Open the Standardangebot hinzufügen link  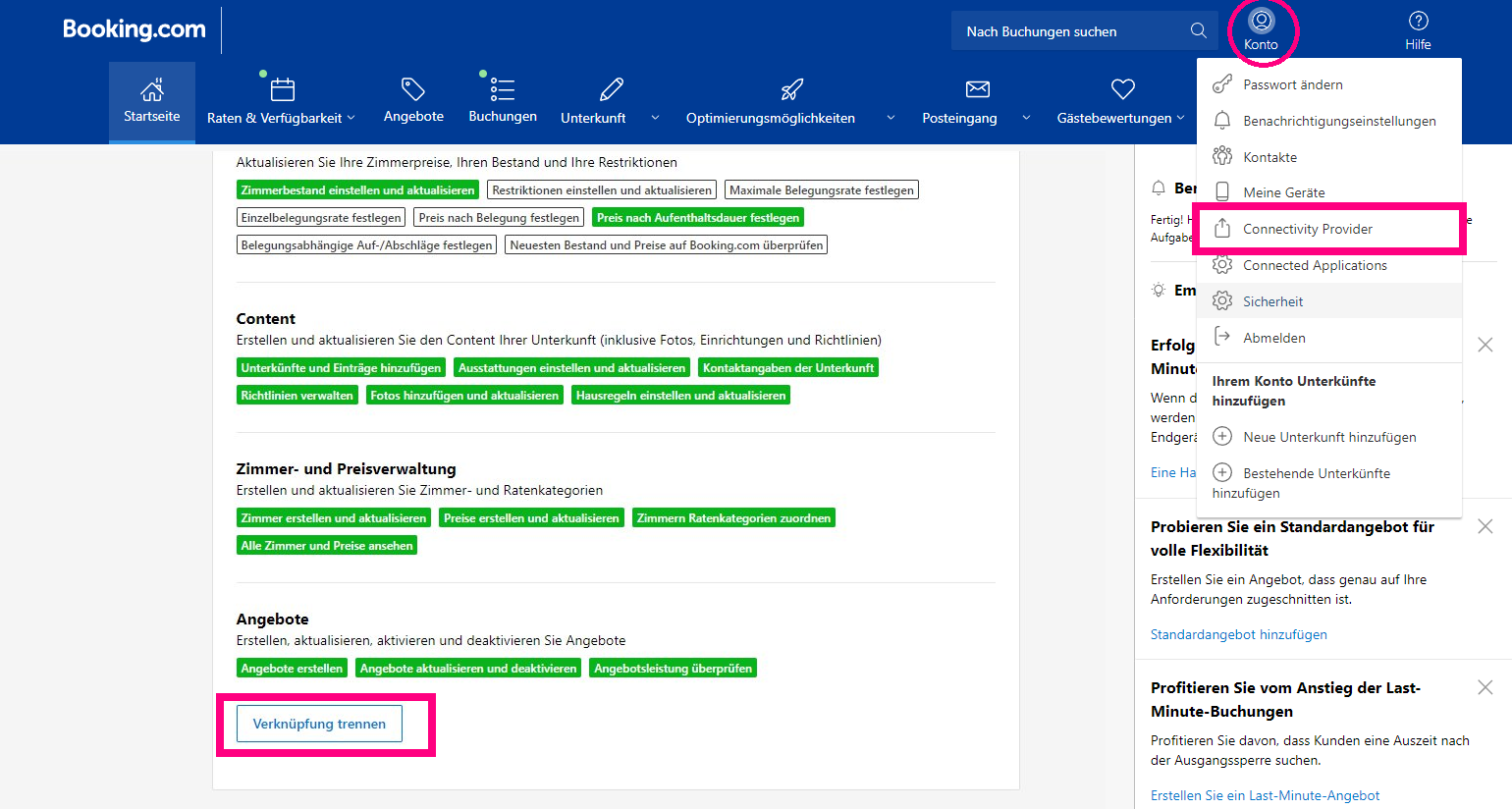(x=1239, y=634)
